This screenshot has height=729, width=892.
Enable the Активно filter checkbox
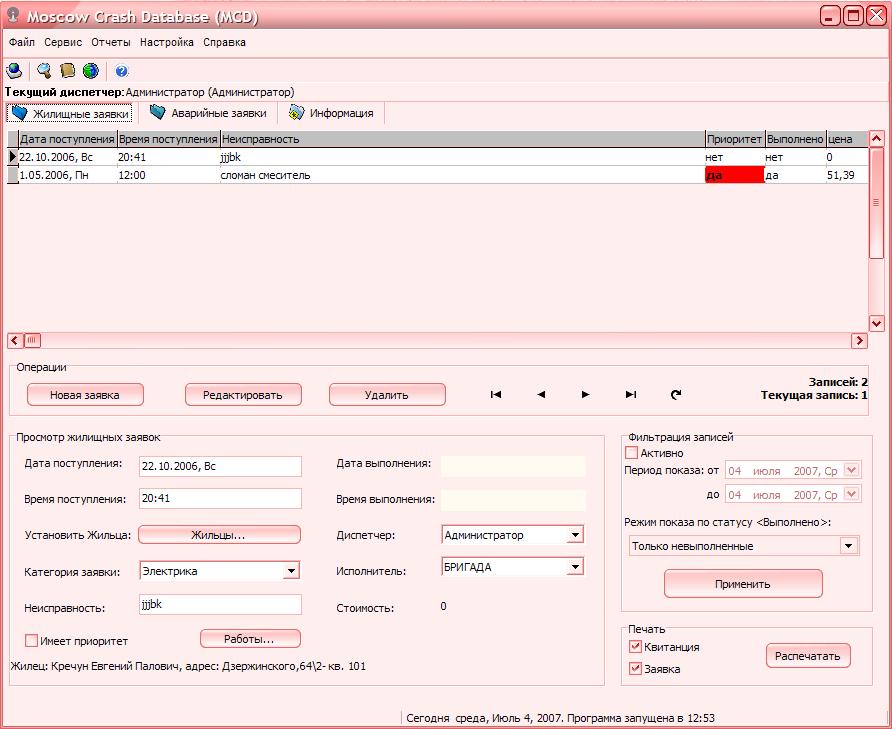coord(631,453)
